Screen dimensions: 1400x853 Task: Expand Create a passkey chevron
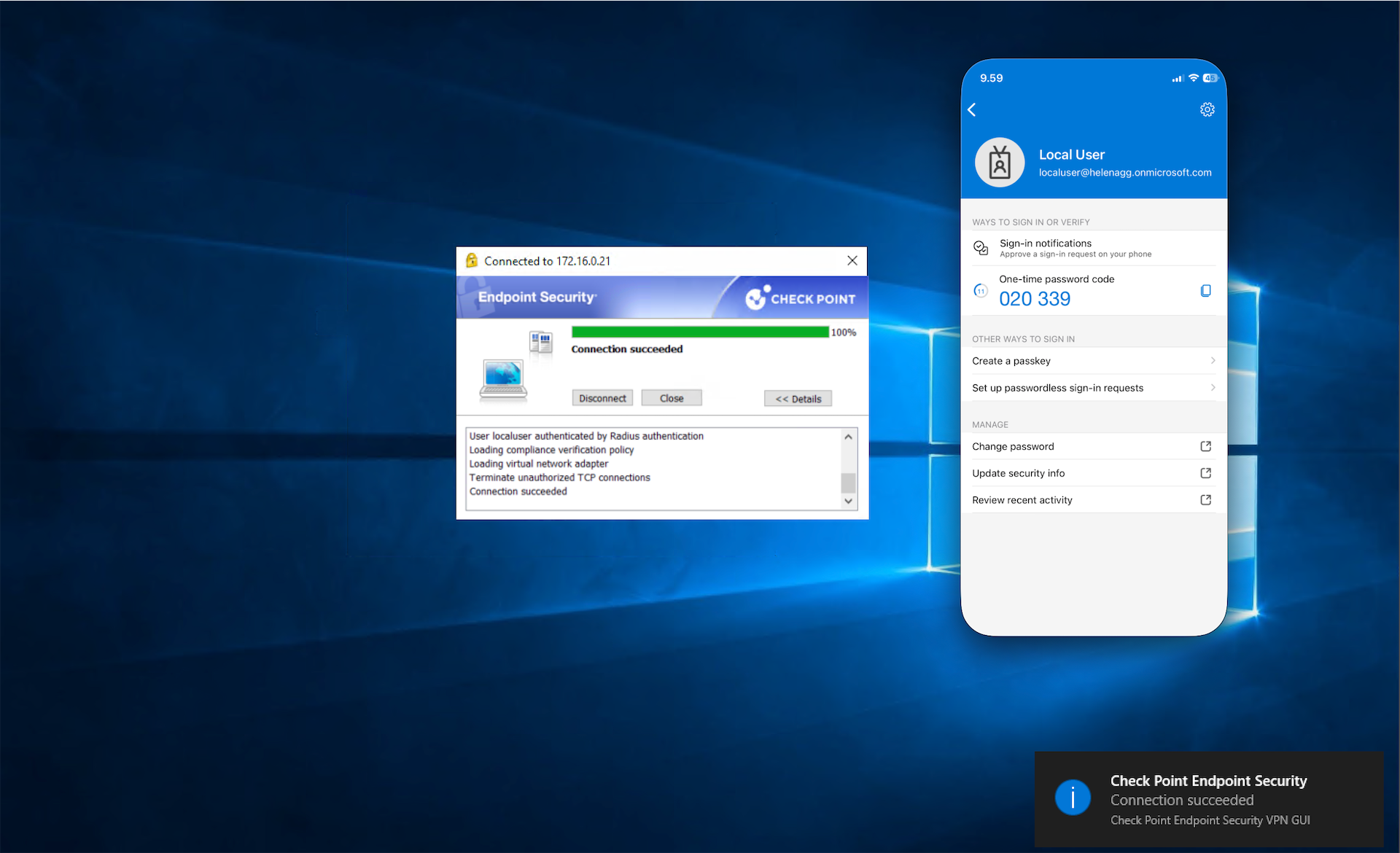pyautogui.click(x=1213, y=361)
